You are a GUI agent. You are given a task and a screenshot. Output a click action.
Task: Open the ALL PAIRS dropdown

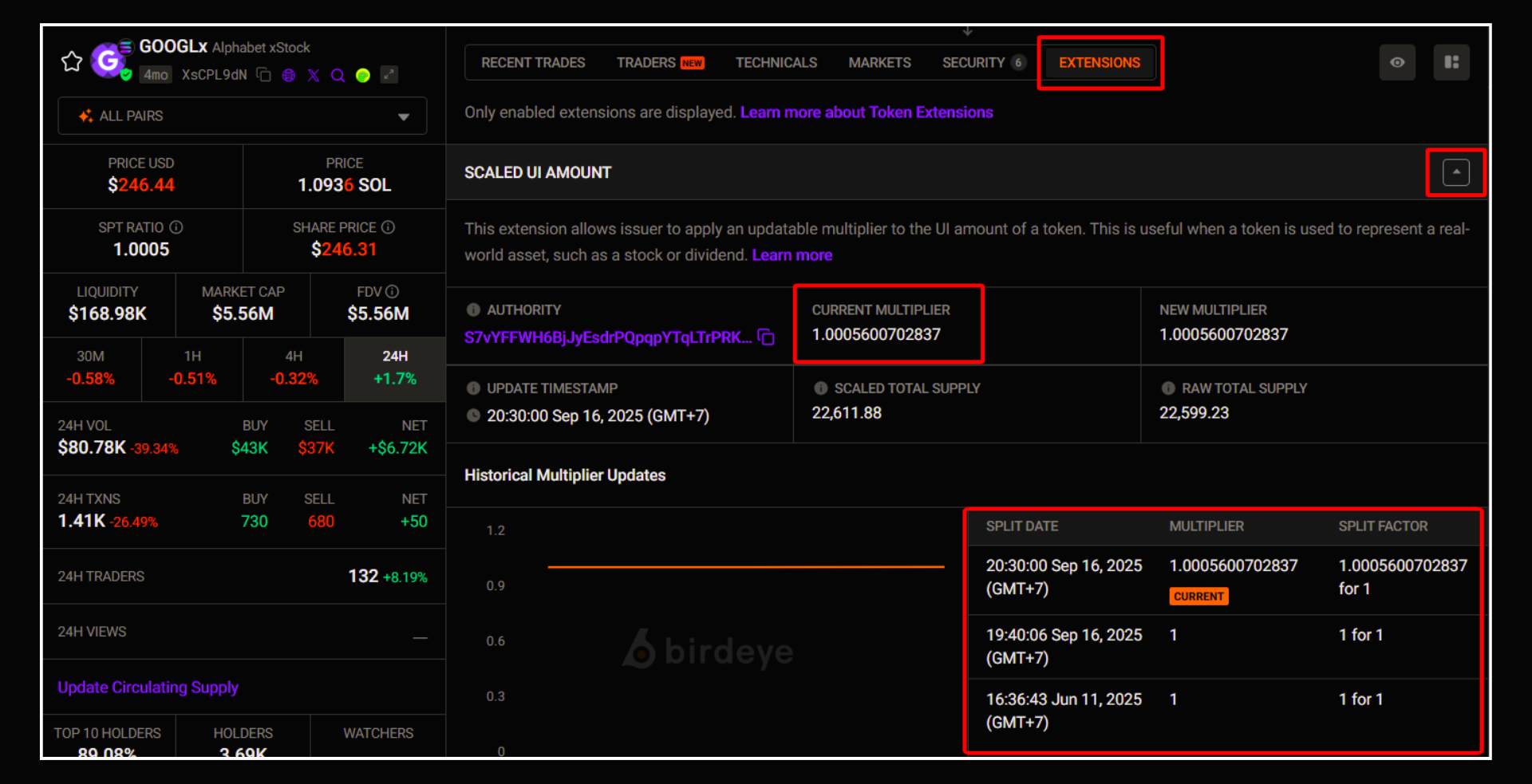click(x=243, y=116)
